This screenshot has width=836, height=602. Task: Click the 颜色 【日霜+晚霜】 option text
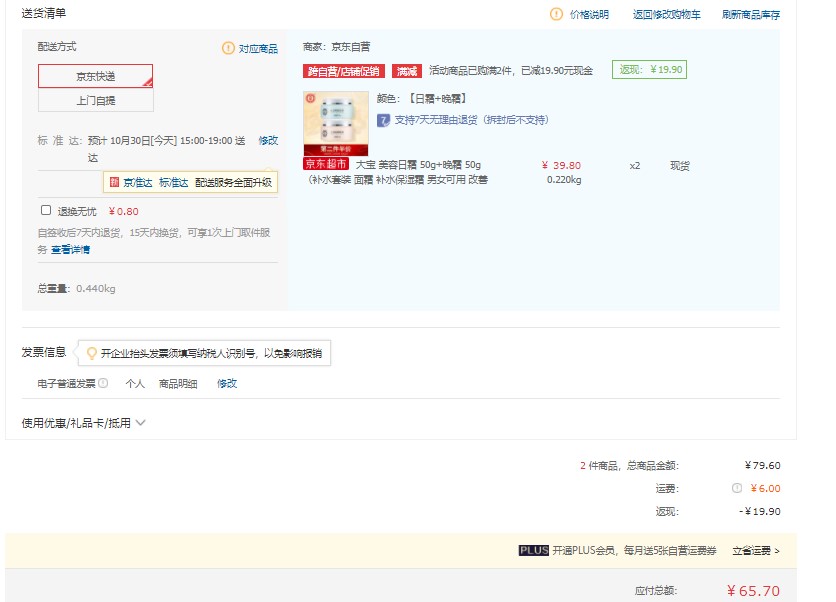[422, 99]
